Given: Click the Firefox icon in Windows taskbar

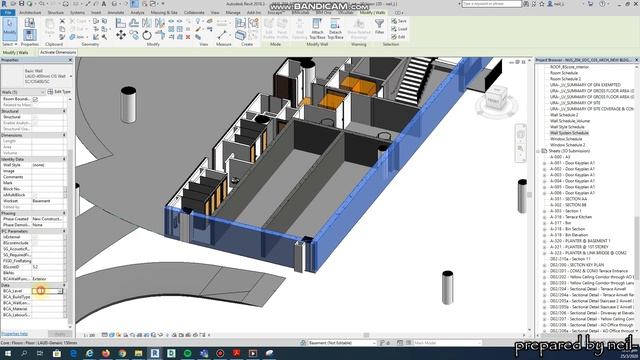Looking at the screenshot, I should (x=106, y=353).
